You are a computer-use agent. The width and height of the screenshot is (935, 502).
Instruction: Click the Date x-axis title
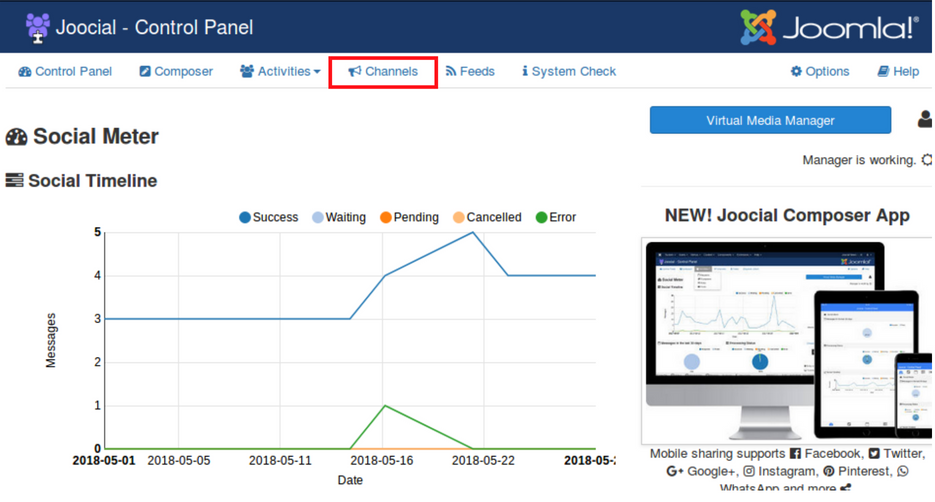pos(350,481)
